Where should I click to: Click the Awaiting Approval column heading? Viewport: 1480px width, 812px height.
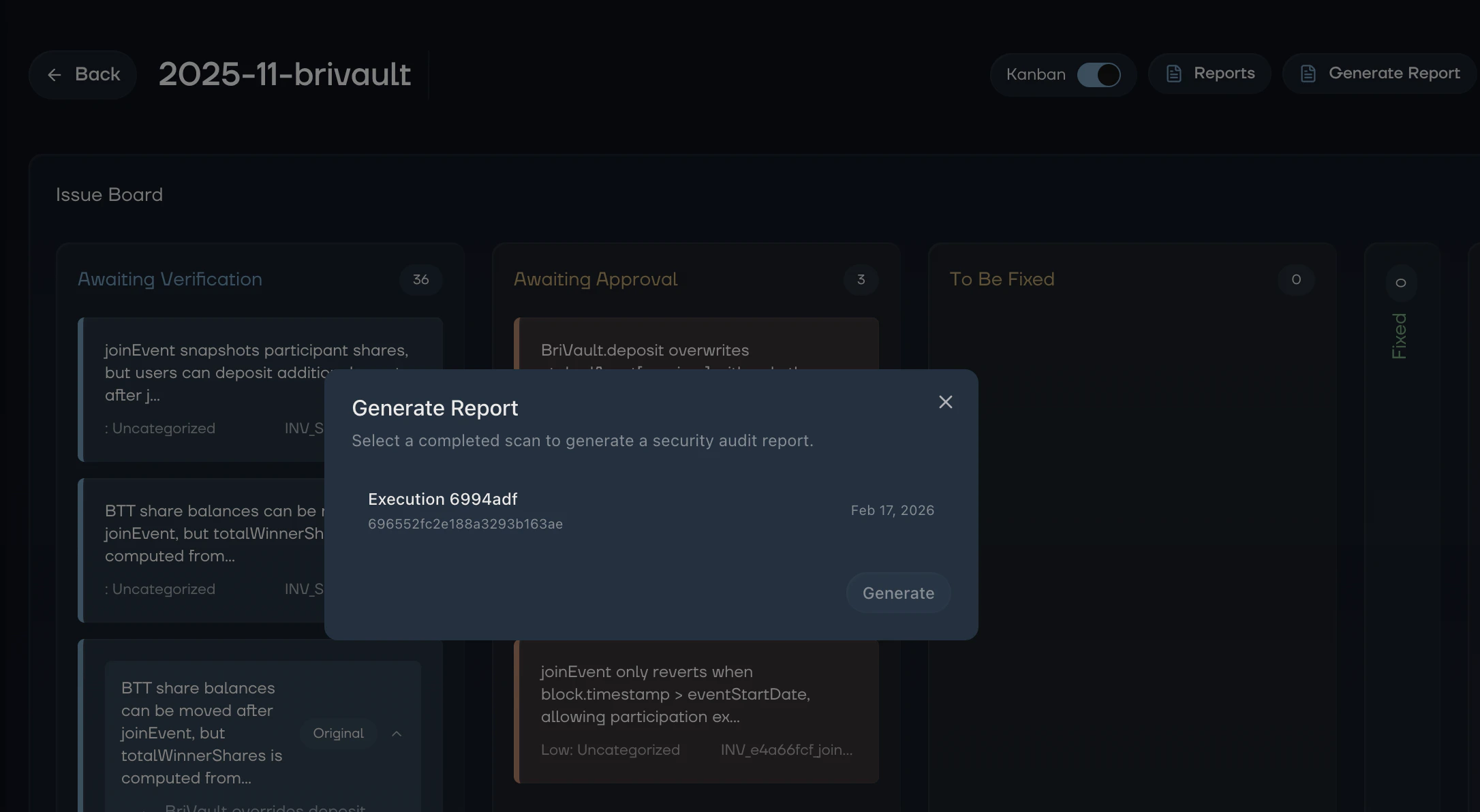click(x=596, y=279)
